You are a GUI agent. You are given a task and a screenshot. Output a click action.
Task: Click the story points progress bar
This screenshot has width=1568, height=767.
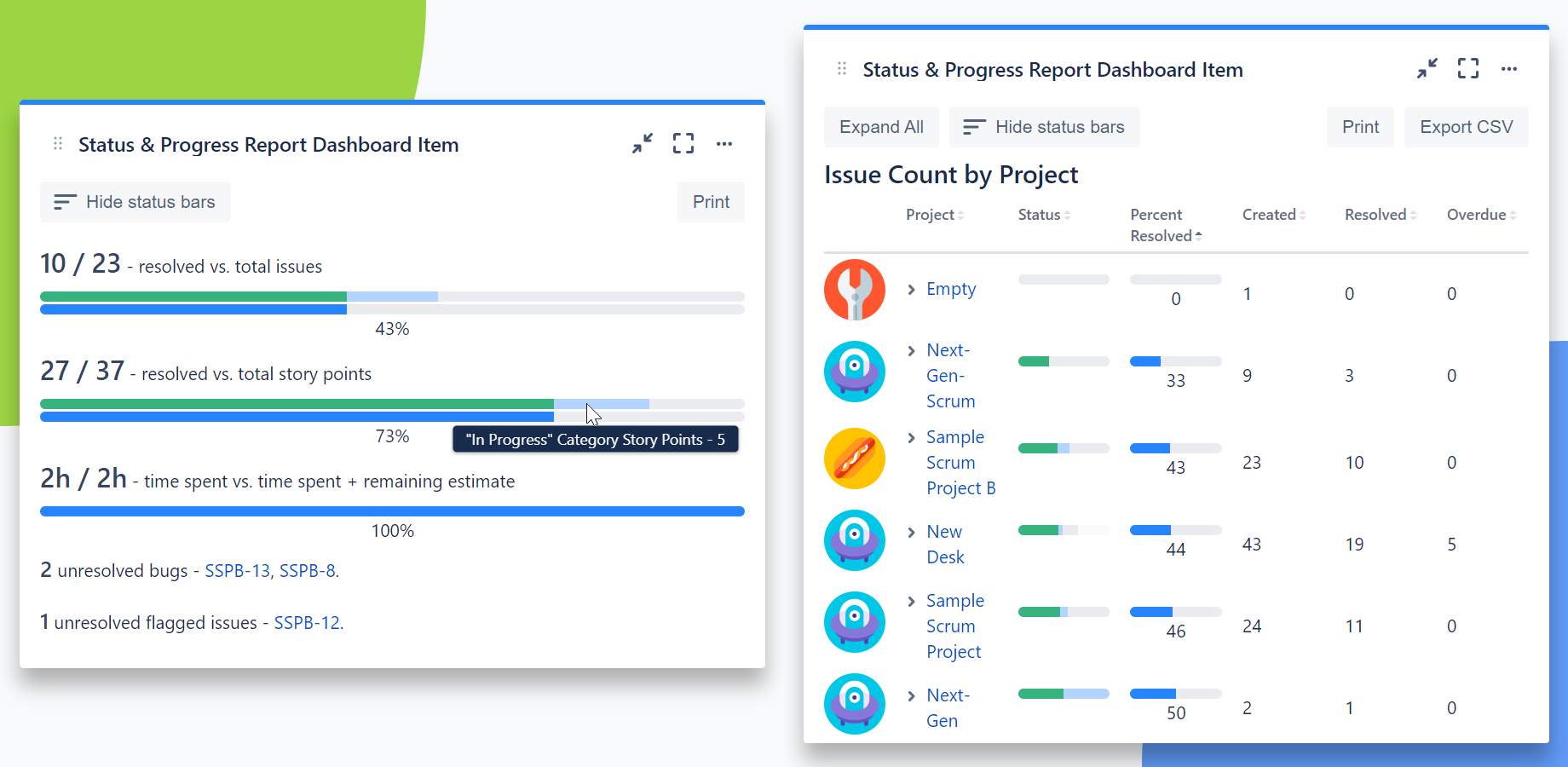coord(392,410)
